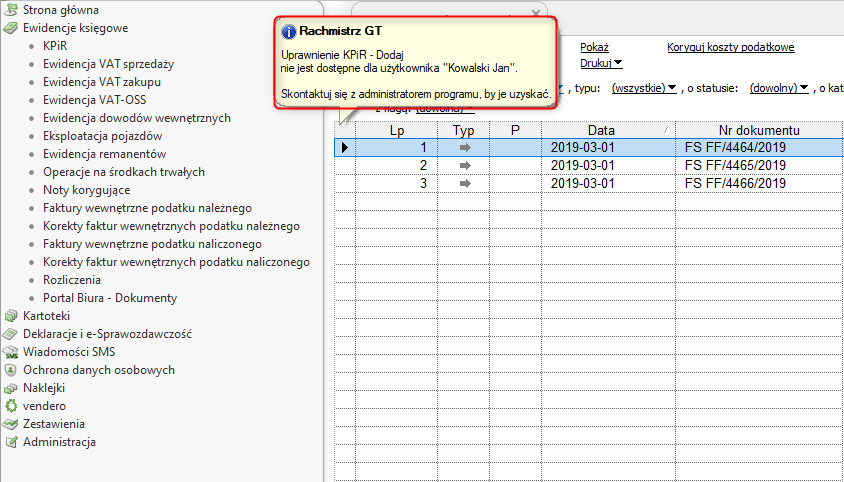
Task: Select Faktury wewnętrzne podatku naliczonego
Action: click(152, 244)
